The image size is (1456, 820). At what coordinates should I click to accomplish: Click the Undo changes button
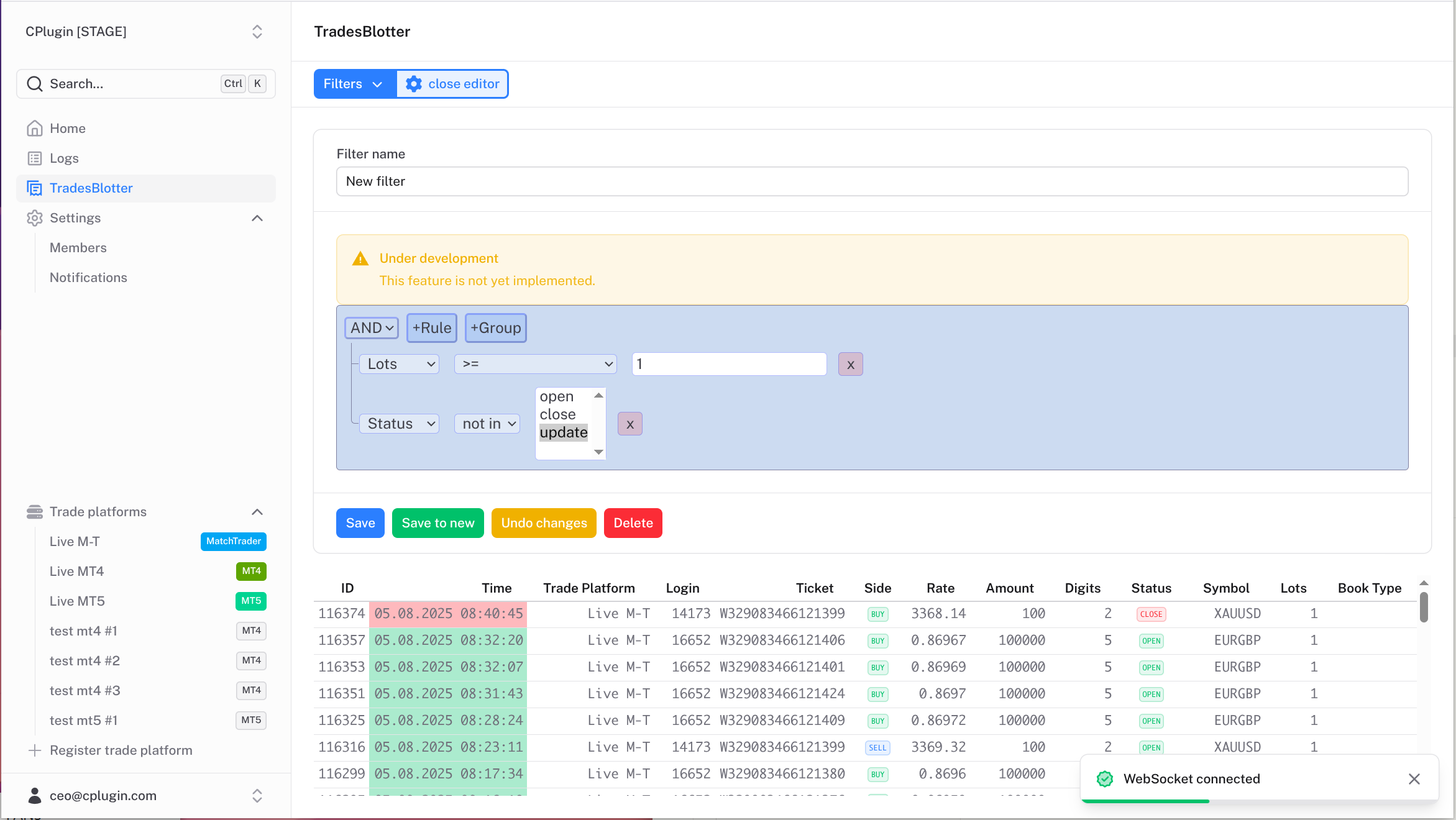pyautogui.click(x=544, y=523)
